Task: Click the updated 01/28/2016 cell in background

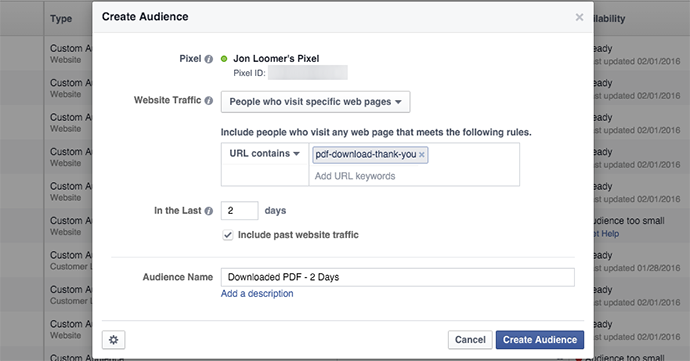Action: 637,268
